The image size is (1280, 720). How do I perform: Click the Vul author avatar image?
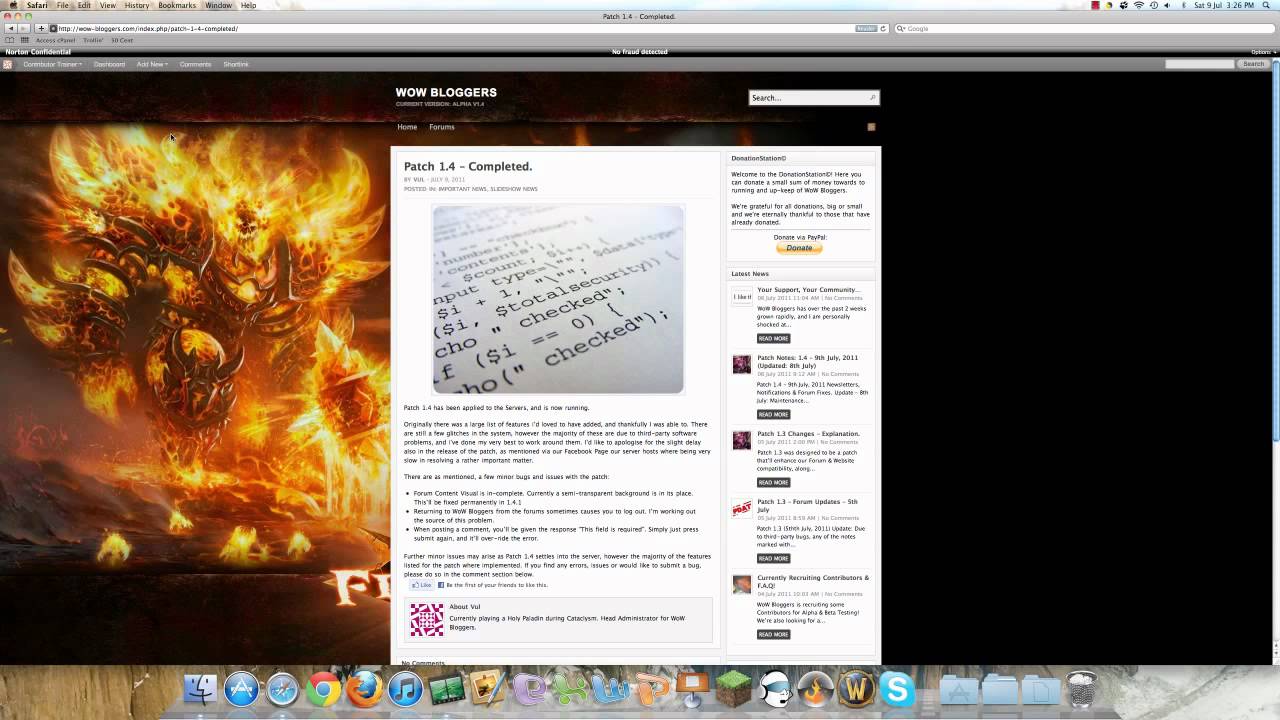(x=426, y=620)
